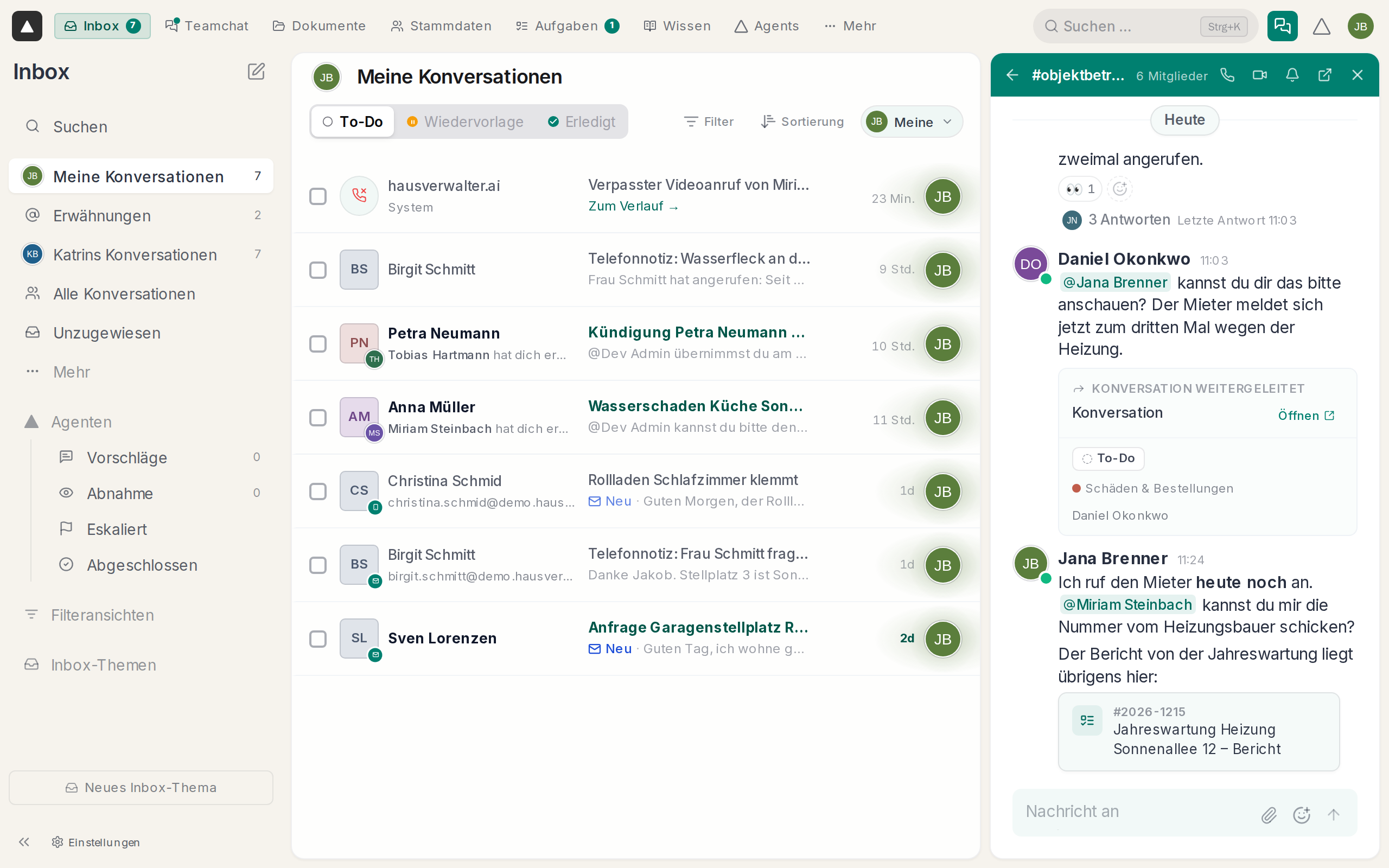This screenshot has width=1389, height=868.
Task: Open the forwarded conversation via Öffnen
Action: tap(1307, 416)
